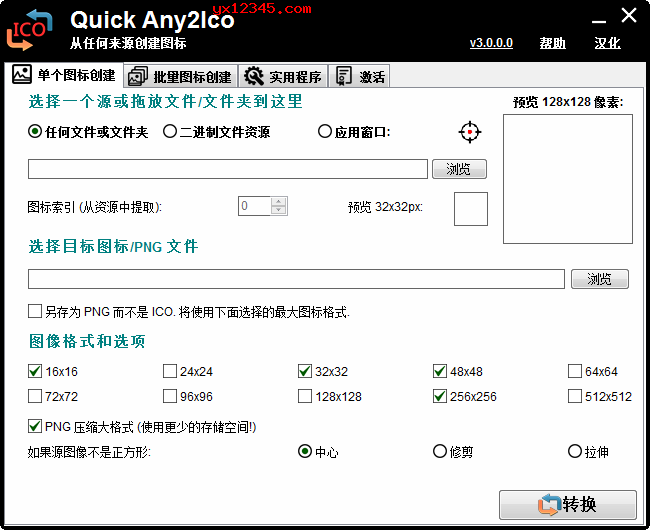
Task: Check the 72x72 size checkbox
Action: click(35, 396)
